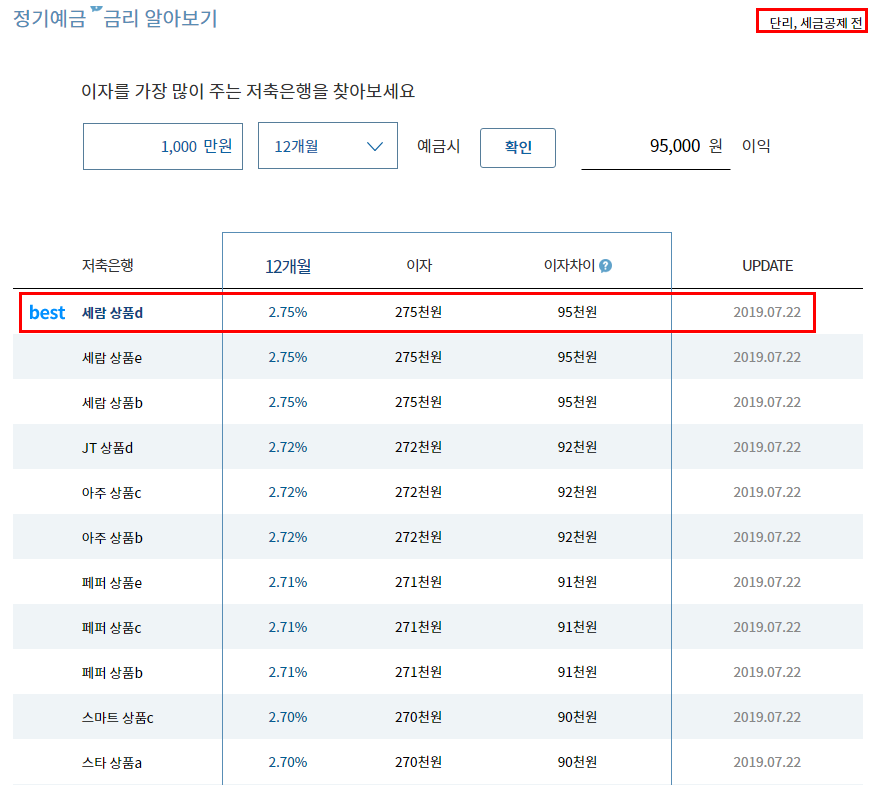Click 271천원 interest for 페퍼 상품b
This screenshot has width=869, height=785.
click(418, 672)
